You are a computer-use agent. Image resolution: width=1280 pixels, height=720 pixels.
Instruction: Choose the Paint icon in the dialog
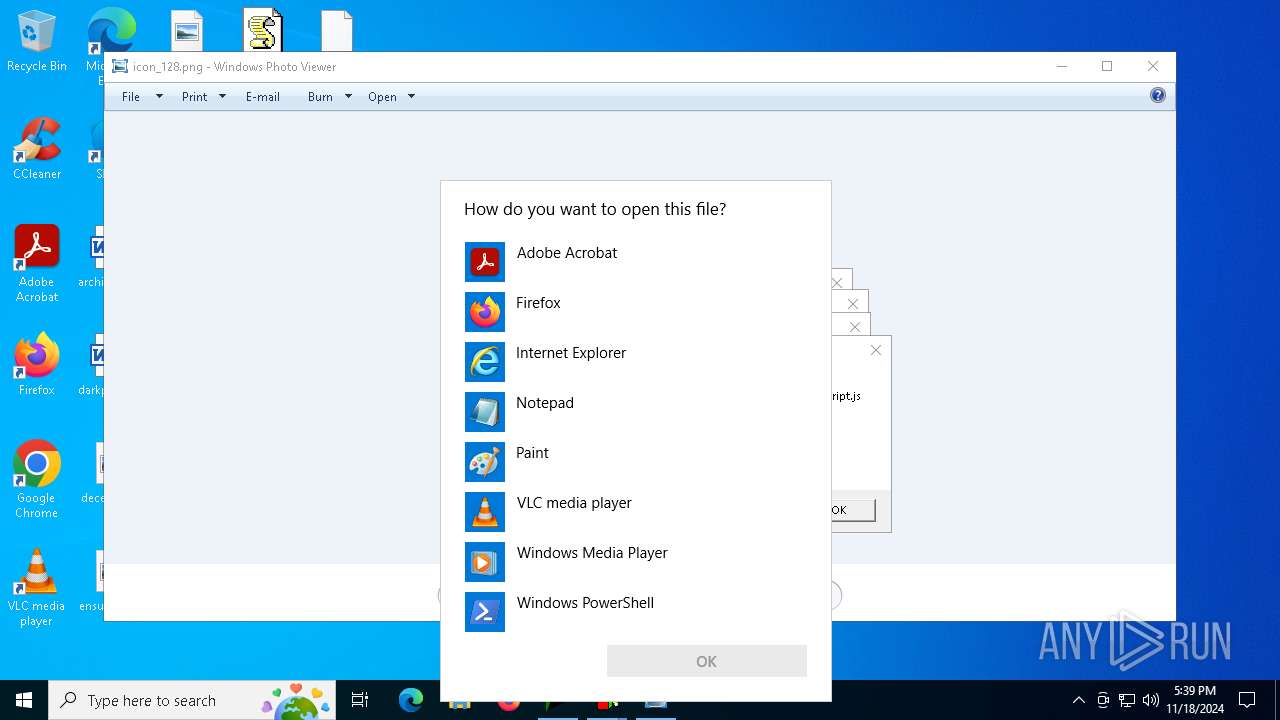[x=485, y=462]
